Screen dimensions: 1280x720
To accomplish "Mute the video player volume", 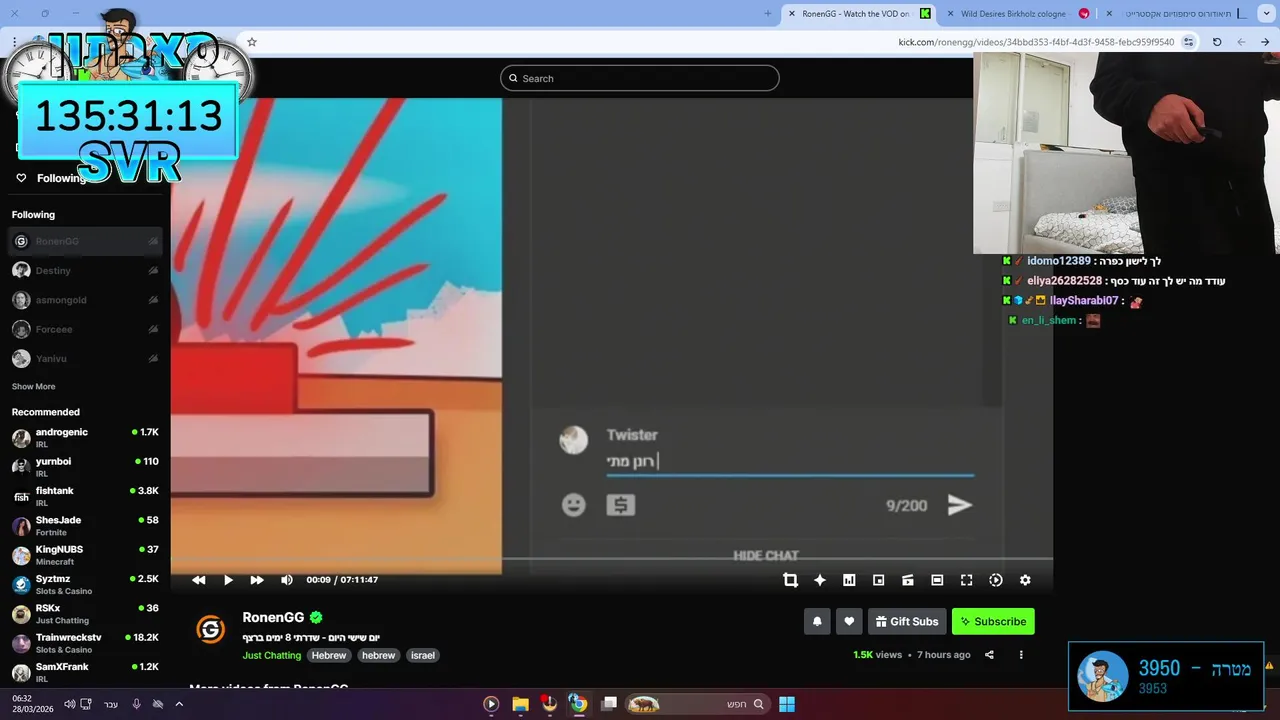I will 287,580.
